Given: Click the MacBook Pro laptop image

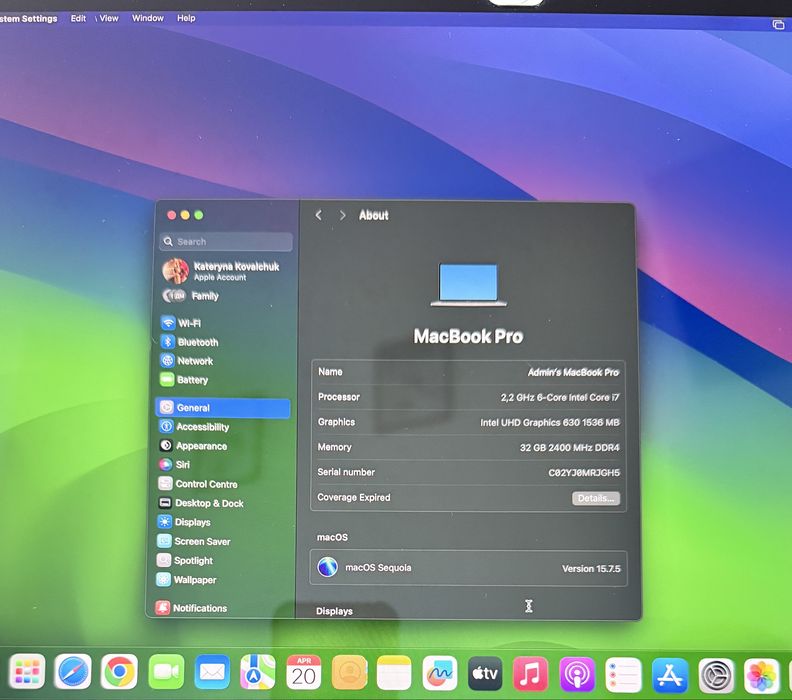Looking at the screenshot, I should coord(468,284).
